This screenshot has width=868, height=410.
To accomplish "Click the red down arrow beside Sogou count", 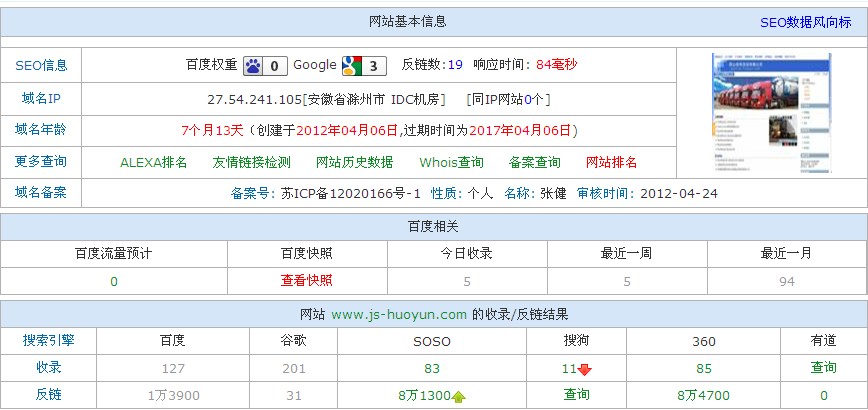I will pos(585,369).
